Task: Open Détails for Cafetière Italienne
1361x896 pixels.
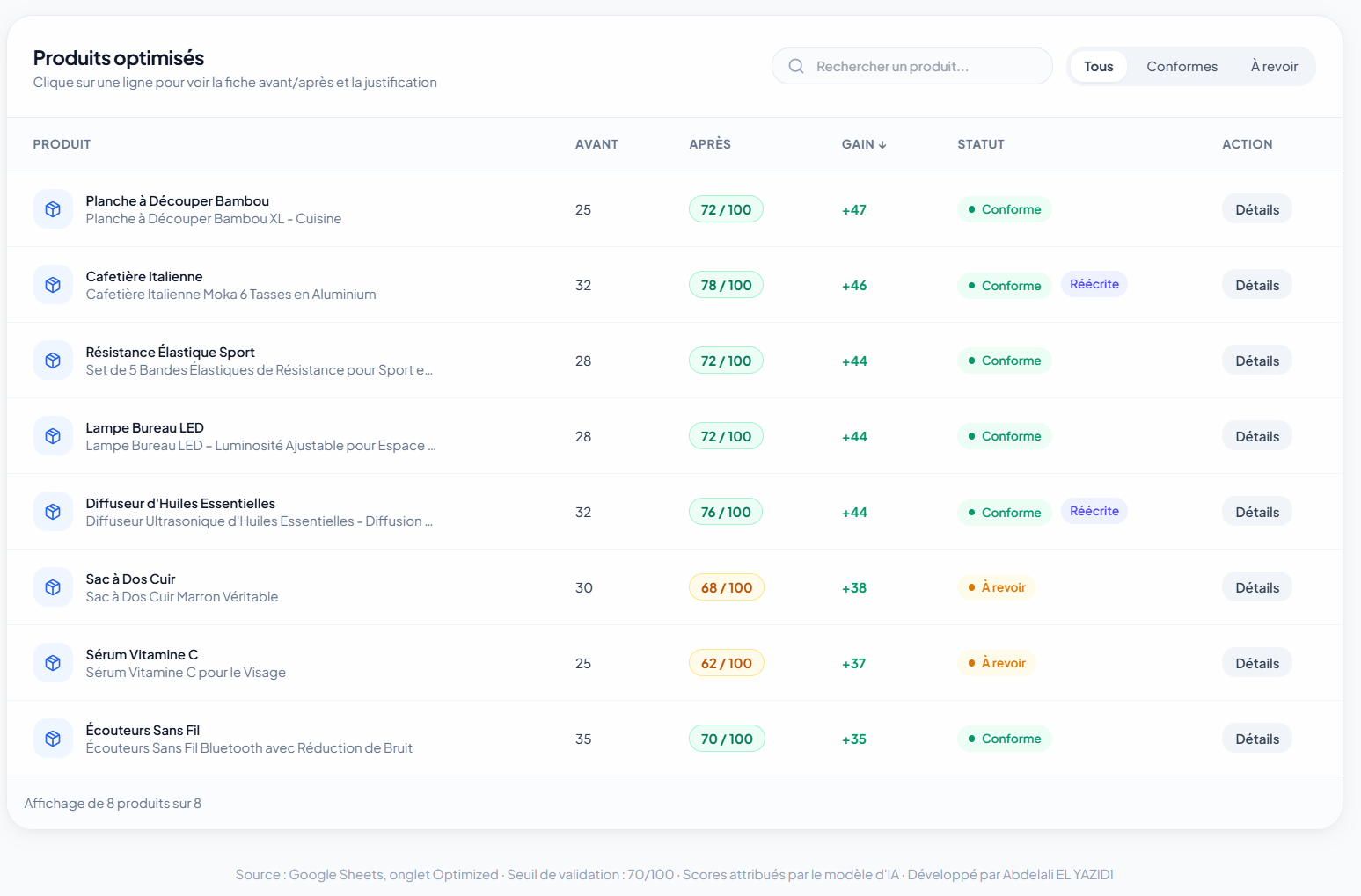Action: pyautogui.click(x=1256, y=285)
